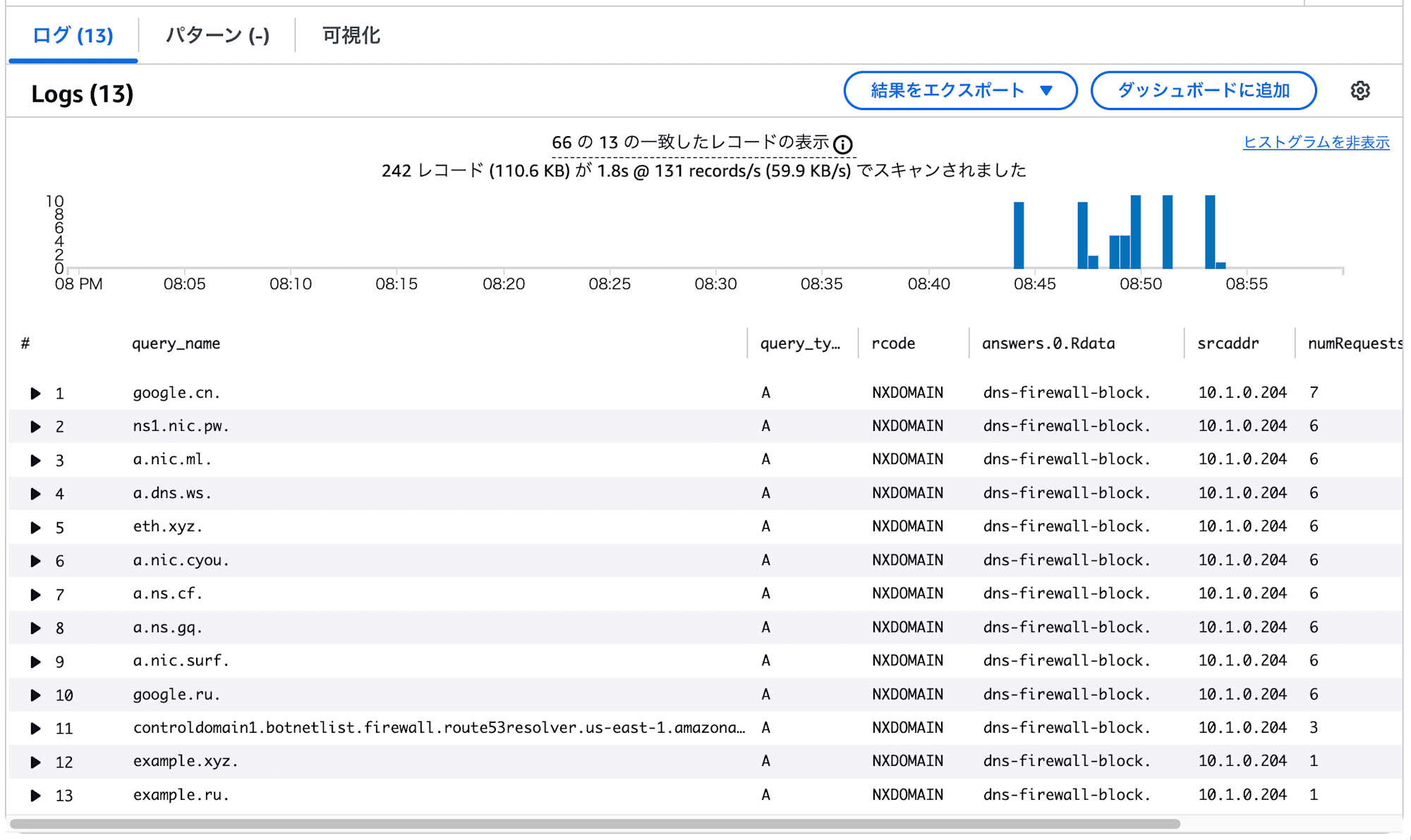This screenshot has width=1411, height=840.
Task: Click ダッシュボードに追加 button
Action: (1204, 90)
